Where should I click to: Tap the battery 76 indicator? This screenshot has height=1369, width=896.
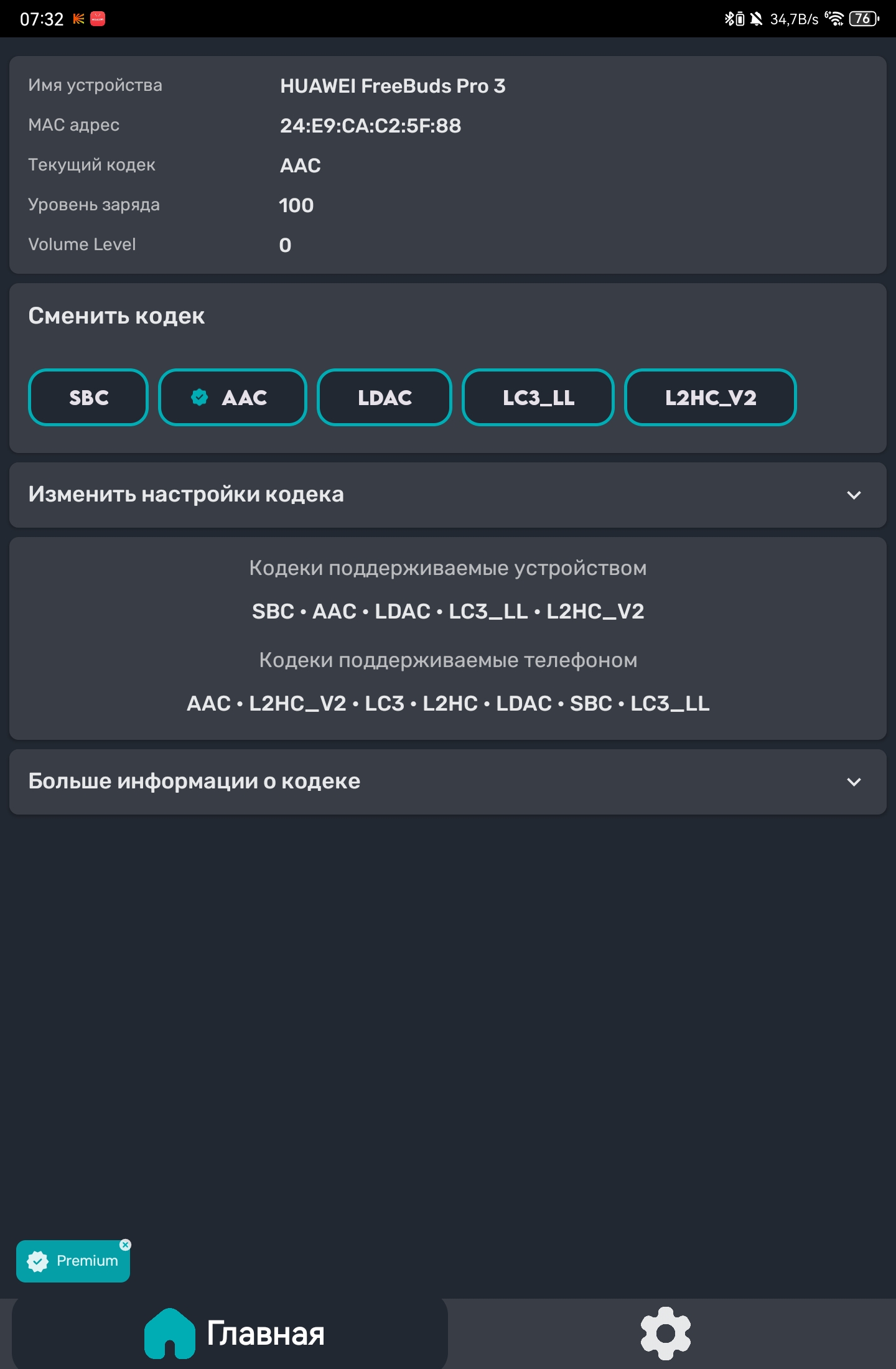pyautogui.click(x=864, y=19)
